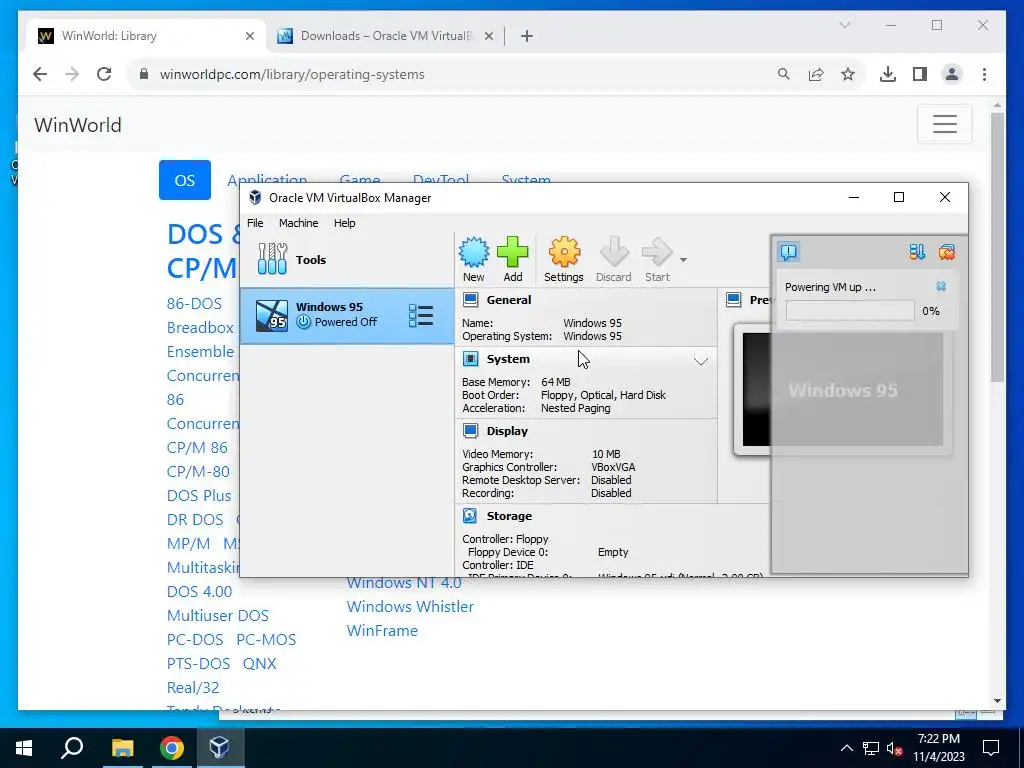
Task: Reload the WinWorld page
Action: point(104,74)
